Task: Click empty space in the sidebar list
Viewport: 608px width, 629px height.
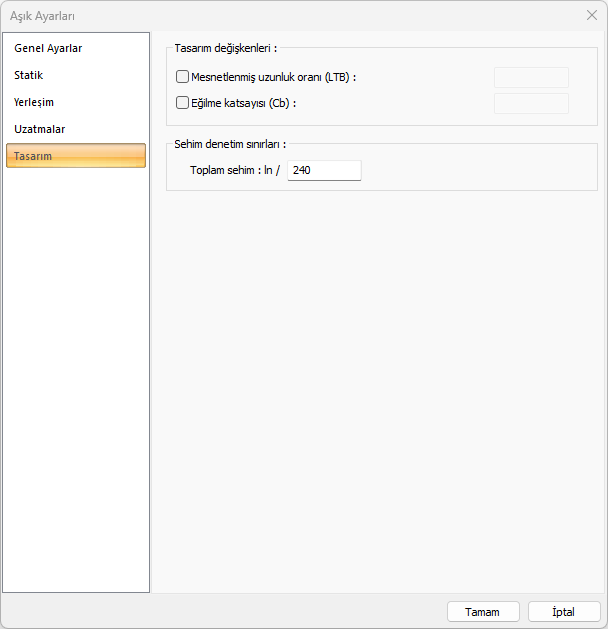Action: pos(76,361)
